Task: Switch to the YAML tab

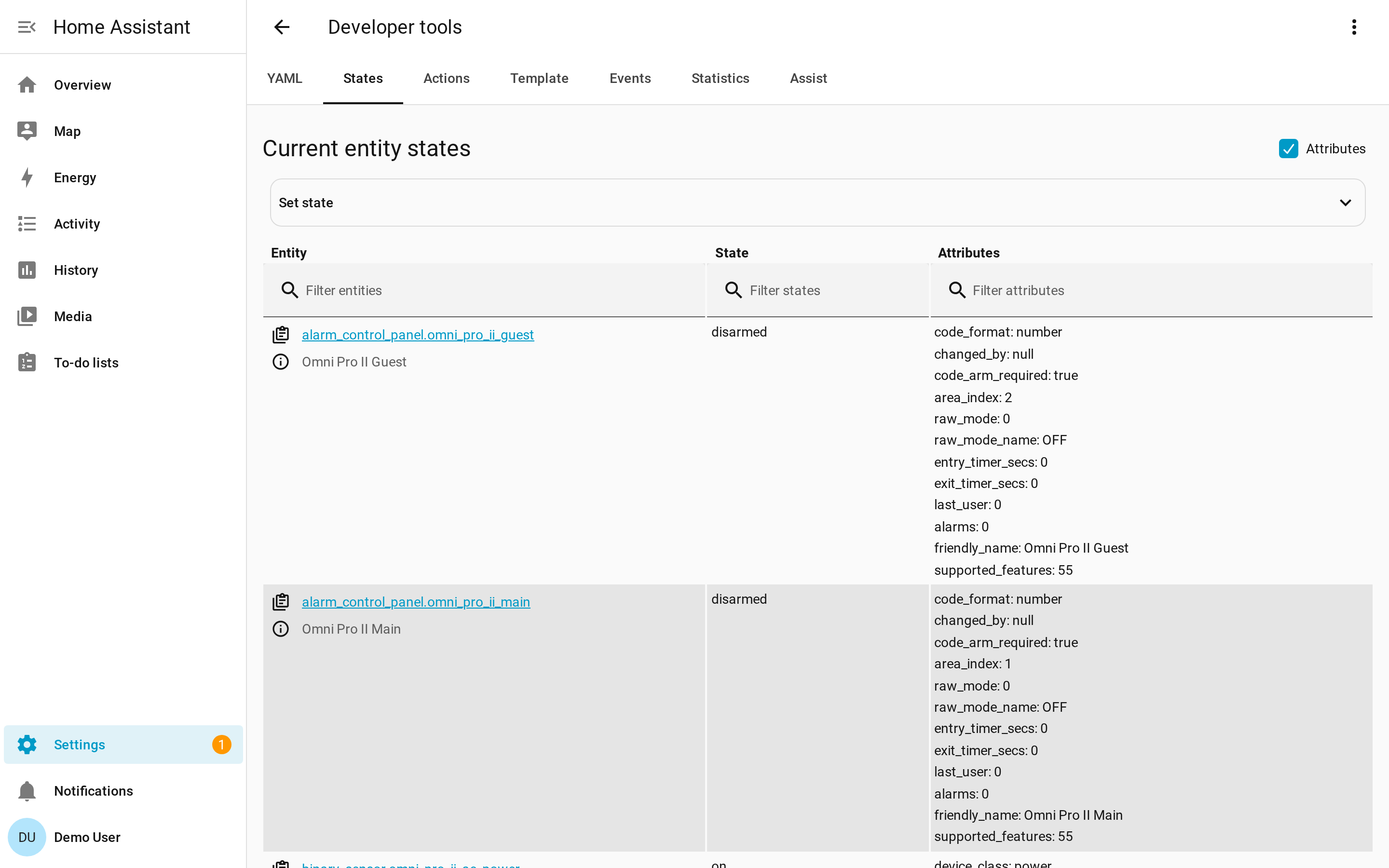Action: click(285, 79)
